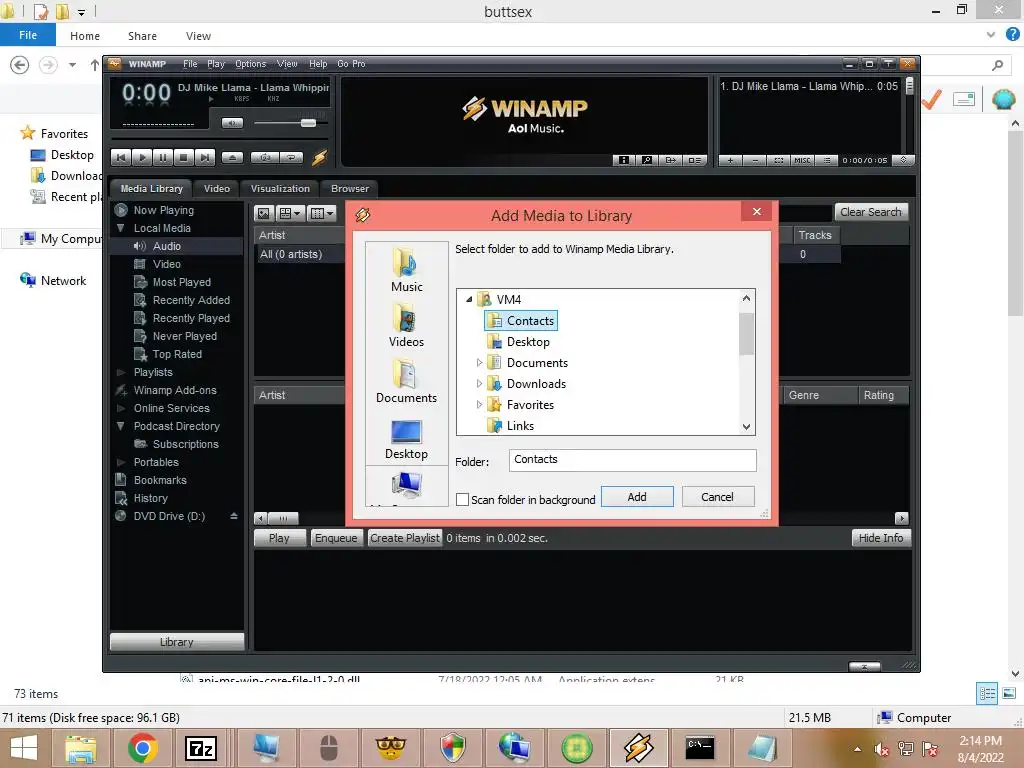Viewport: 1024px width, 768px height.
Task: Expand the Portables tree node
Action: click(x=120, y=462)
